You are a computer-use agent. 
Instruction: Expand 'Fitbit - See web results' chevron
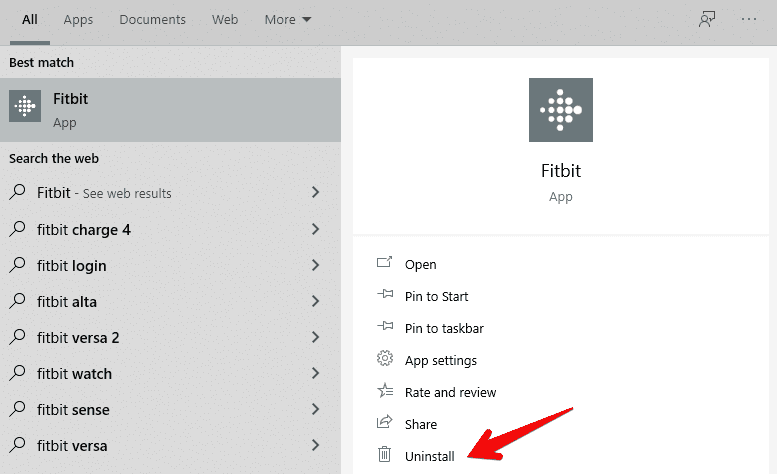pos(316,192)
